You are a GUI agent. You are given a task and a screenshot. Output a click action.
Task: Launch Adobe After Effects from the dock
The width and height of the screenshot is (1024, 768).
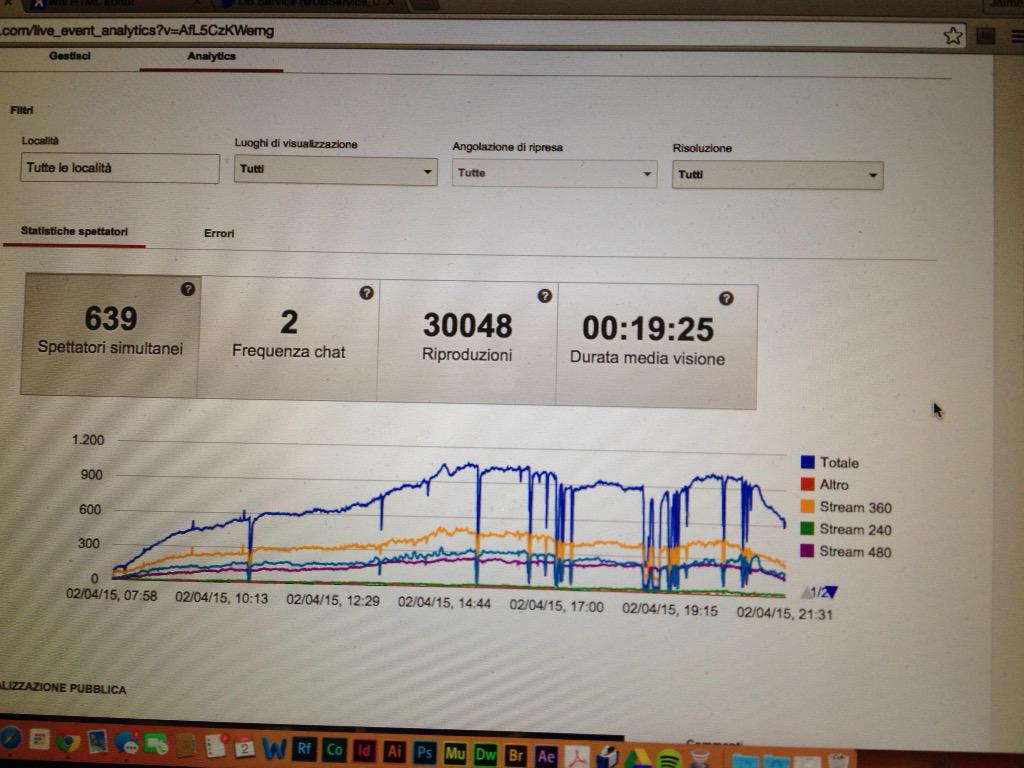coord(546,757)
